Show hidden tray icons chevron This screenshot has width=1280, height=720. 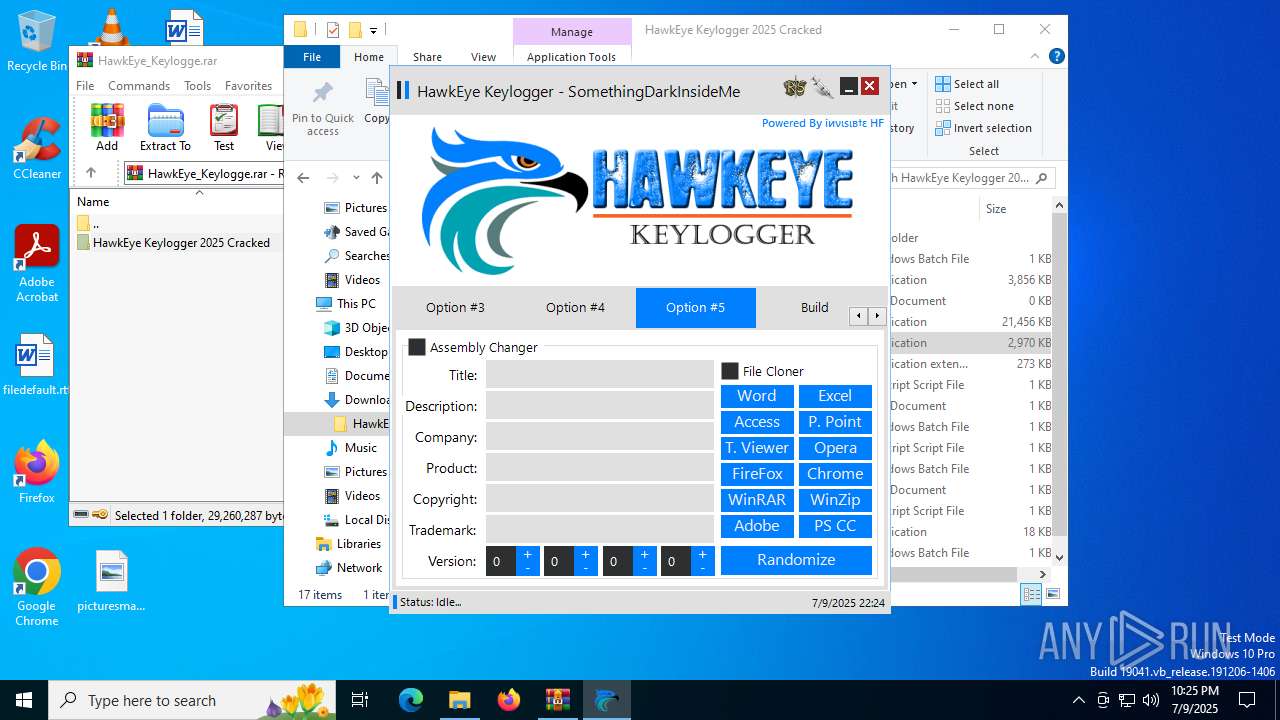[x=1078, y=700]
